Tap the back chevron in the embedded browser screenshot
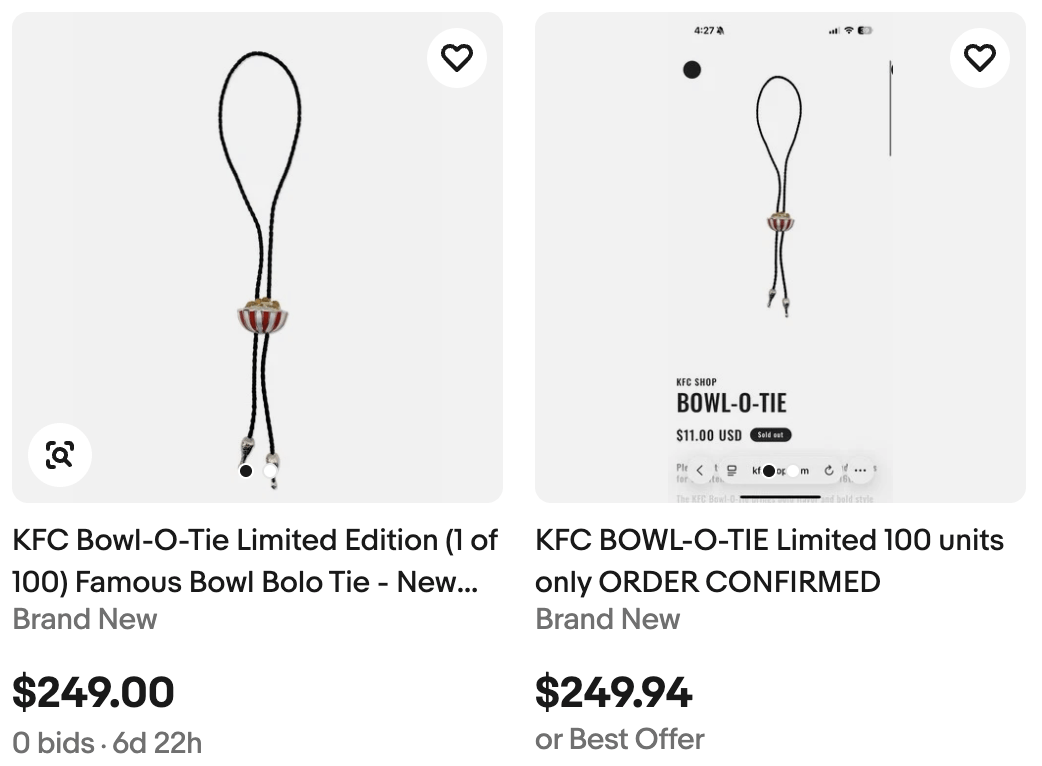 [700, 470]
